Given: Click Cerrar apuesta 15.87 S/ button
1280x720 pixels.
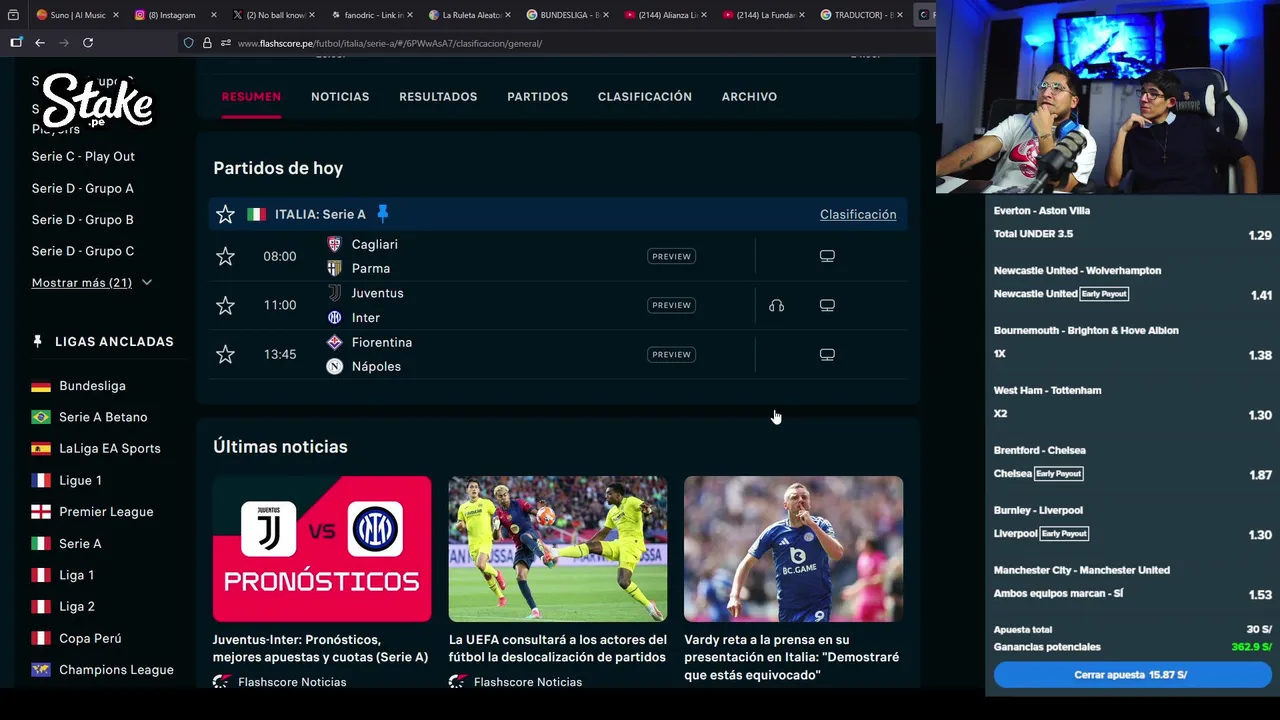Looking at the screenshot, I should [1131, 675].
